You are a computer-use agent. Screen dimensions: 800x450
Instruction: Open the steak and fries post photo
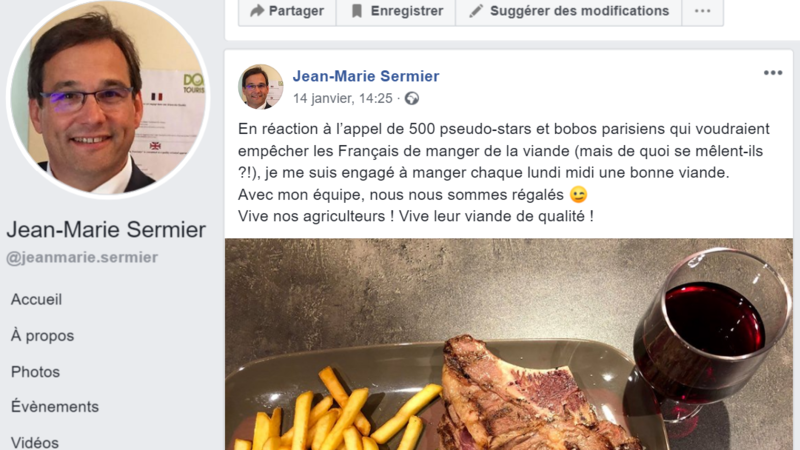(x=509, y=344)
